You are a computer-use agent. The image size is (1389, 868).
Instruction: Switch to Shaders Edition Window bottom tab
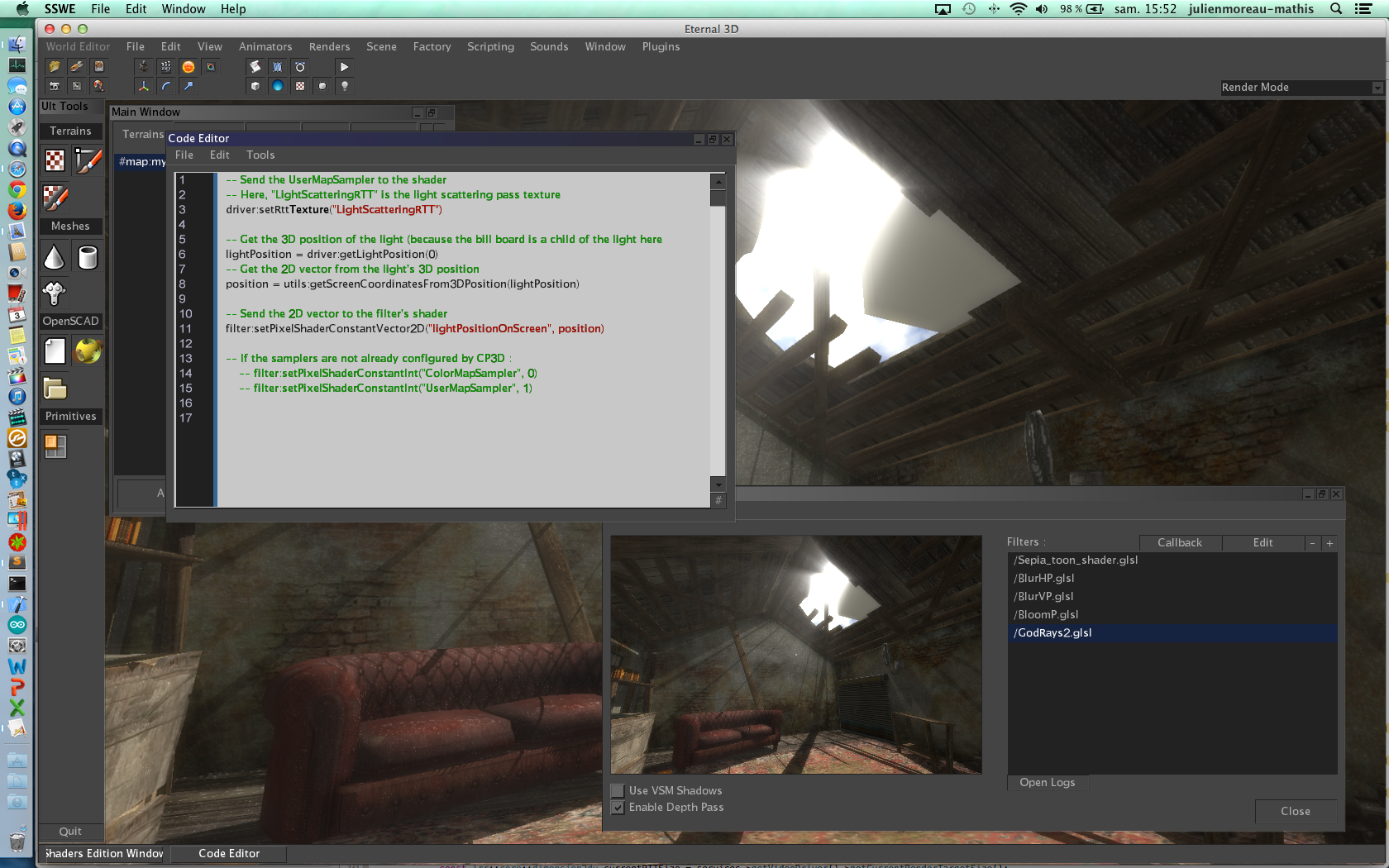tap(104, 853)
